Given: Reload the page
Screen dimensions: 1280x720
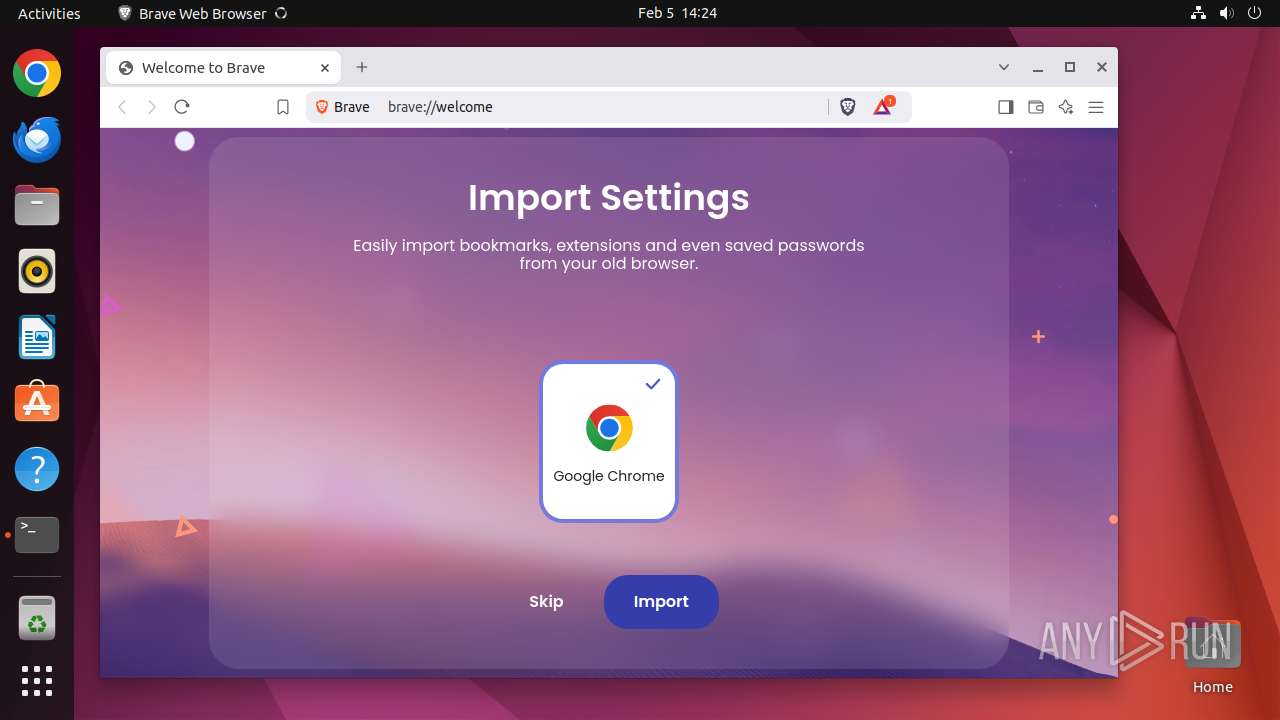Looking at the screenshot, I should coord(182,107).
